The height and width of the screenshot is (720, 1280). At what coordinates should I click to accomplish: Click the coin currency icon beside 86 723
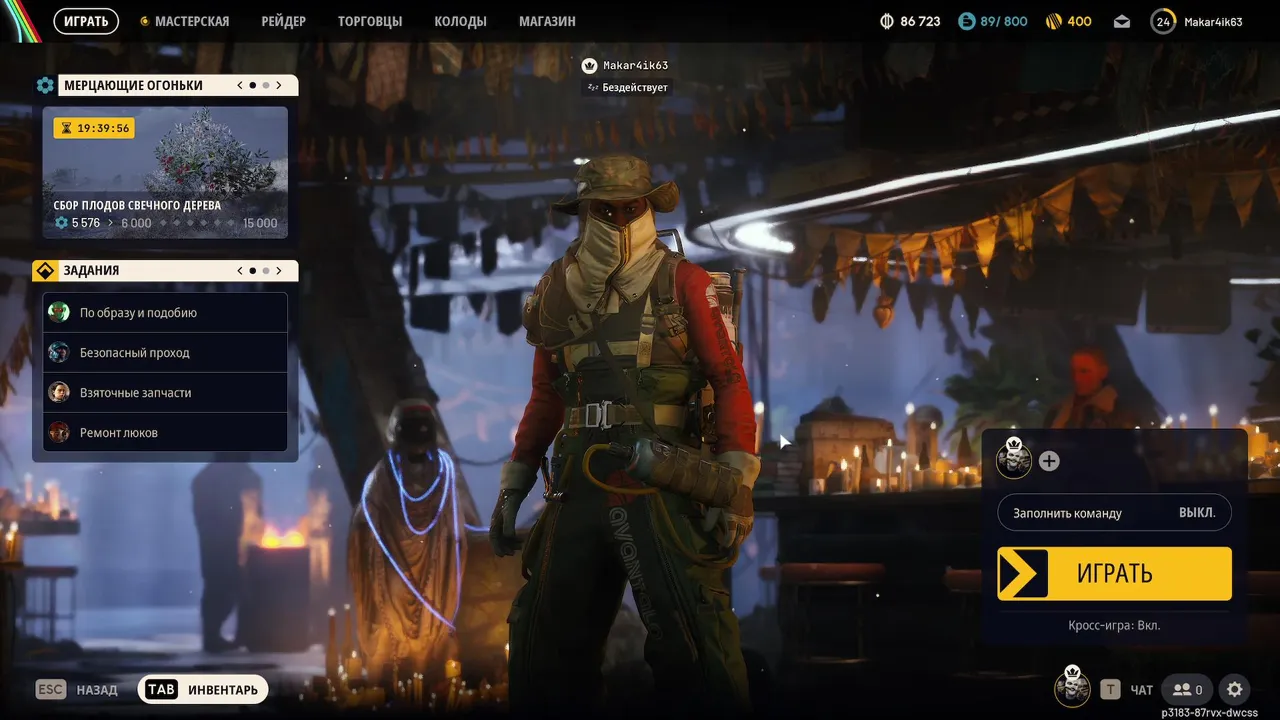886,21
